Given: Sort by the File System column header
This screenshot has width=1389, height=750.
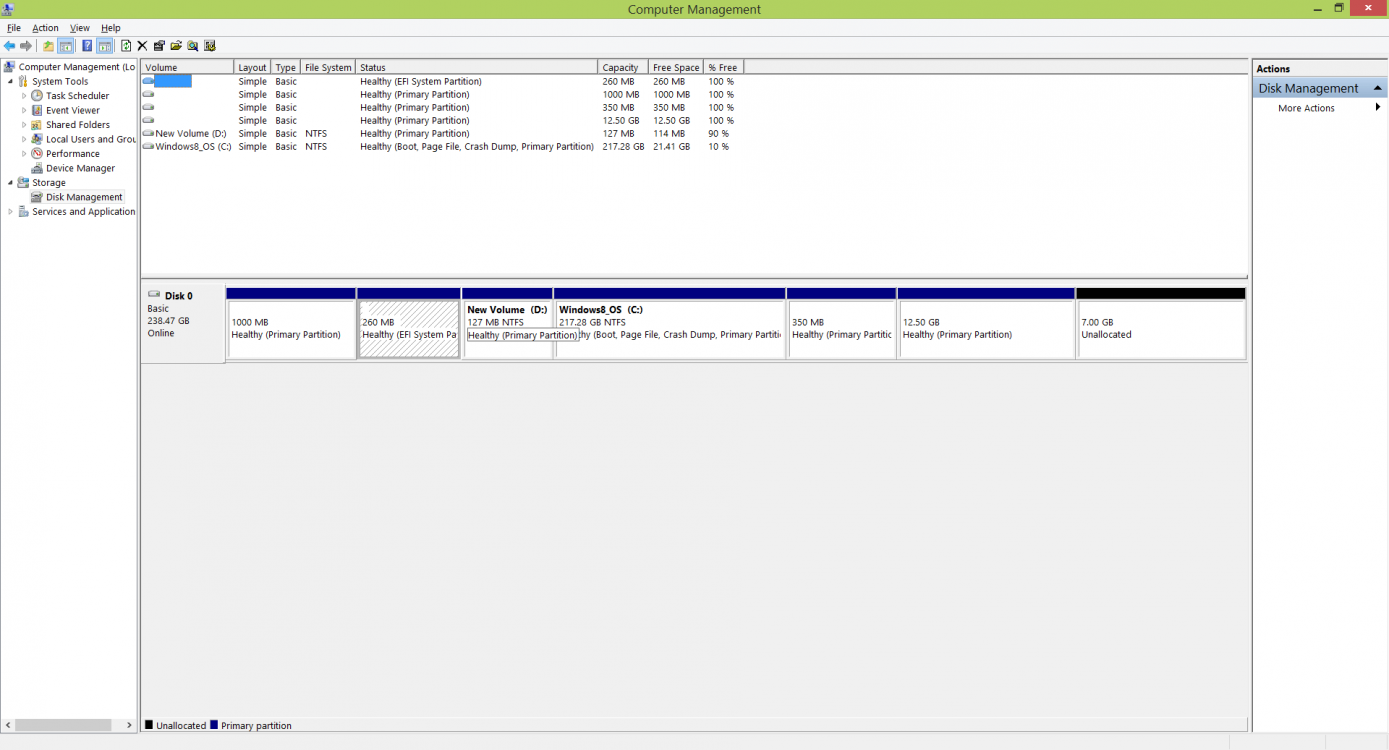Looking at the screenshot, I should (x=328, y=68).
